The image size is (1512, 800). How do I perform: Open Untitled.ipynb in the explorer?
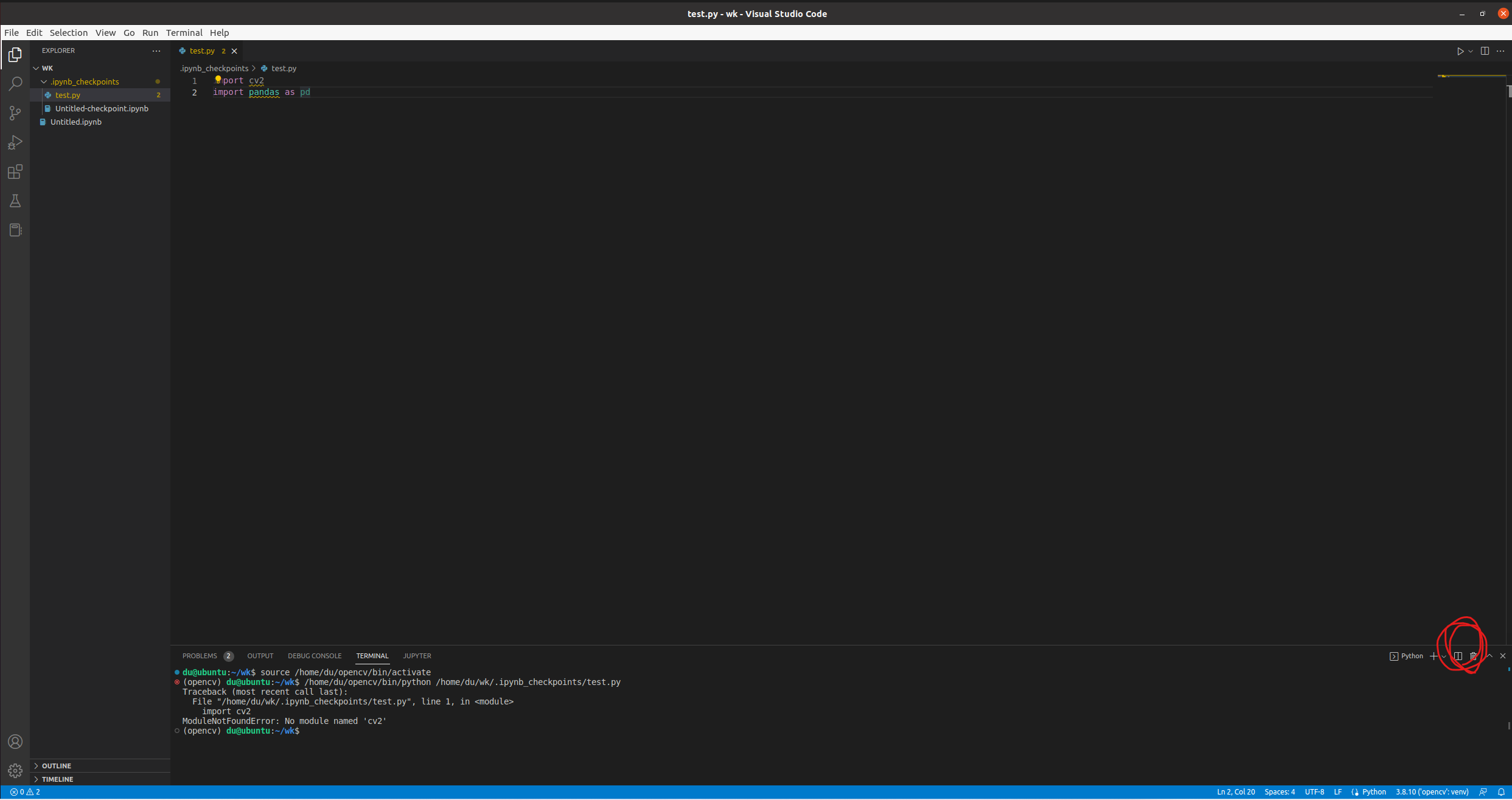click(75, 122)
